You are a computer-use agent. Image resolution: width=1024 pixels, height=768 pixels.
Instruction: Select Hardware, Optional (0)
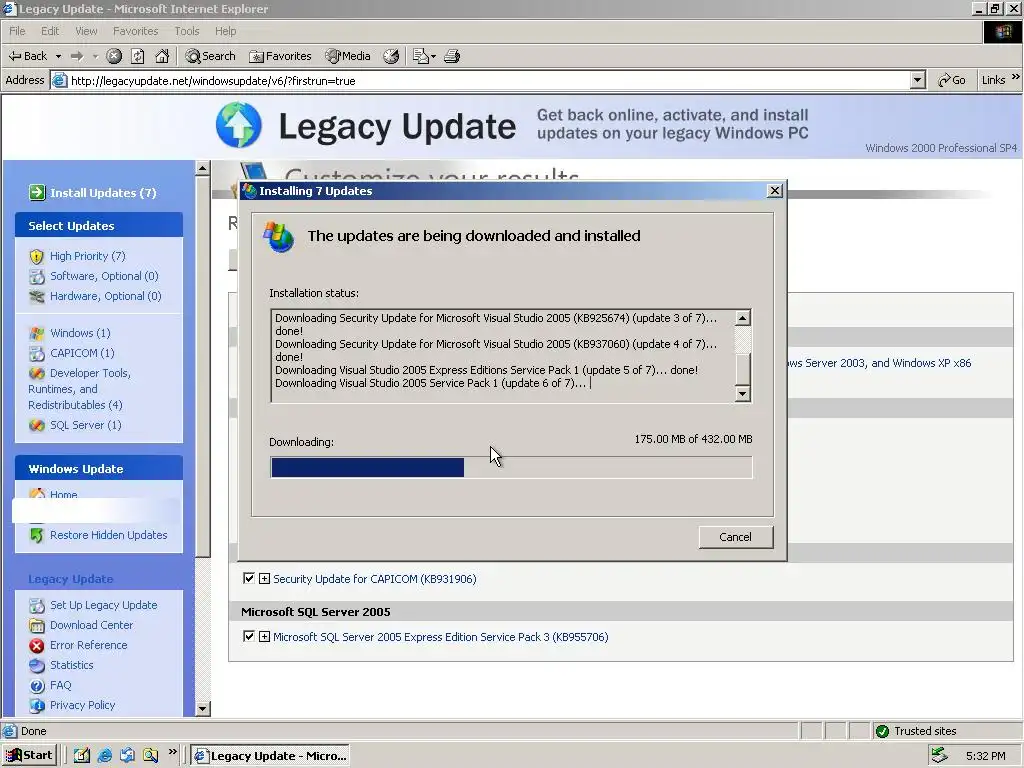[x=106, y=296]
